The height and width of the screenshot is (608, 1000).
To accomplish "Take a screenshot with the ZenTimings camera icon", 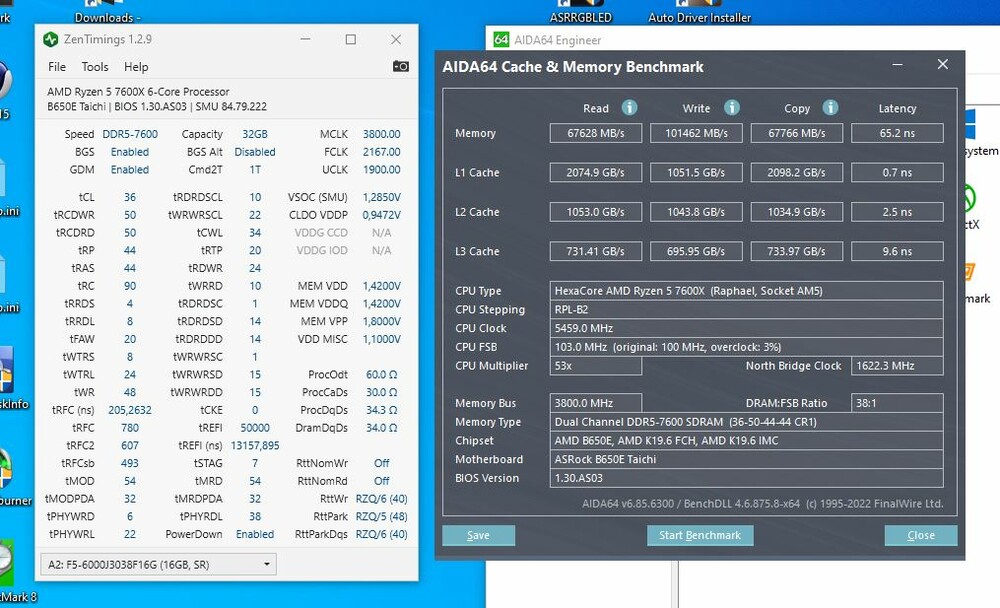I will tap(401, 66).
